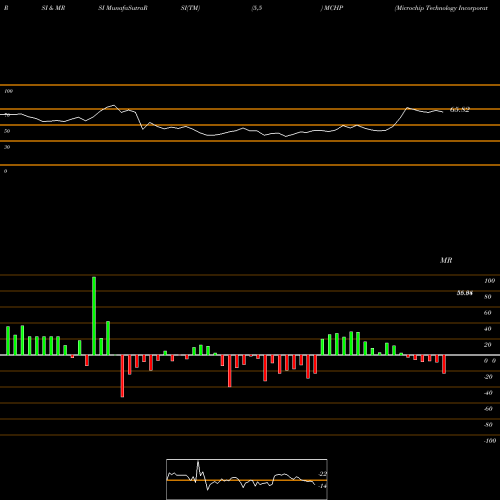
Task: Click the tallest green bar in MR histogram
Action: click(94, 316)
